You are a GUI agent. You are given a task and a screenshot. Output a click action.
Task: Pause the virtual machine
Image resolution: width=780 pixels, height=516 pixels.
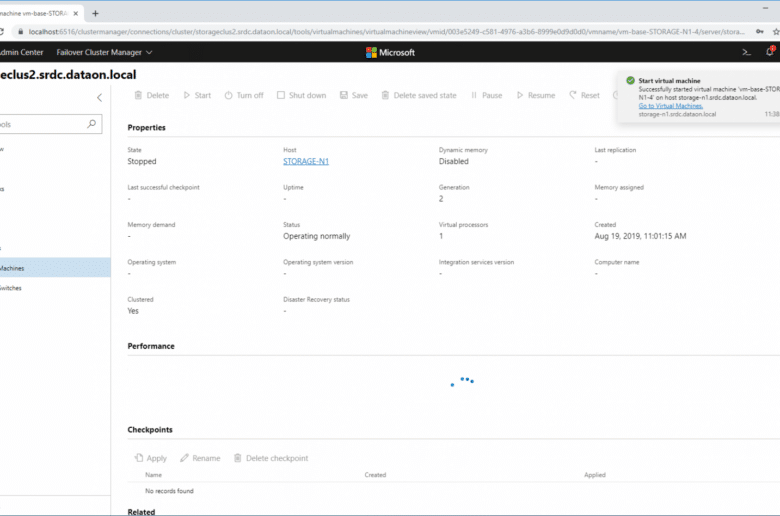pos(487,95)
